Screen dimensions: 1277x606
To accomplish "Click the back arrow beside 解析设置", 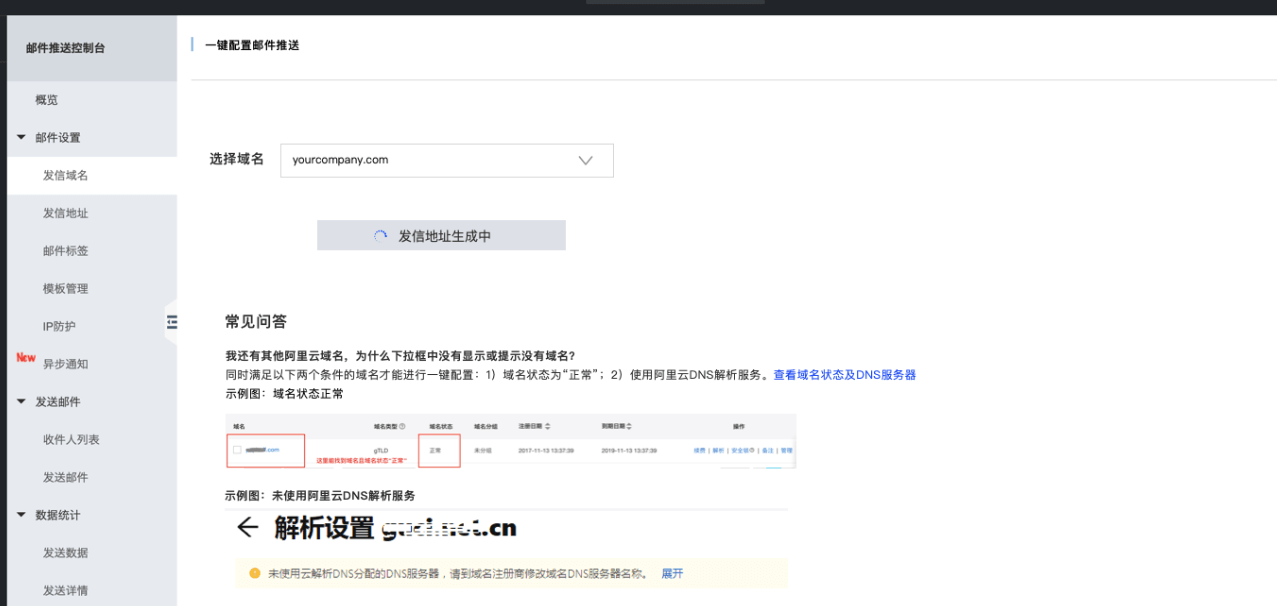I will pos(247,527).
